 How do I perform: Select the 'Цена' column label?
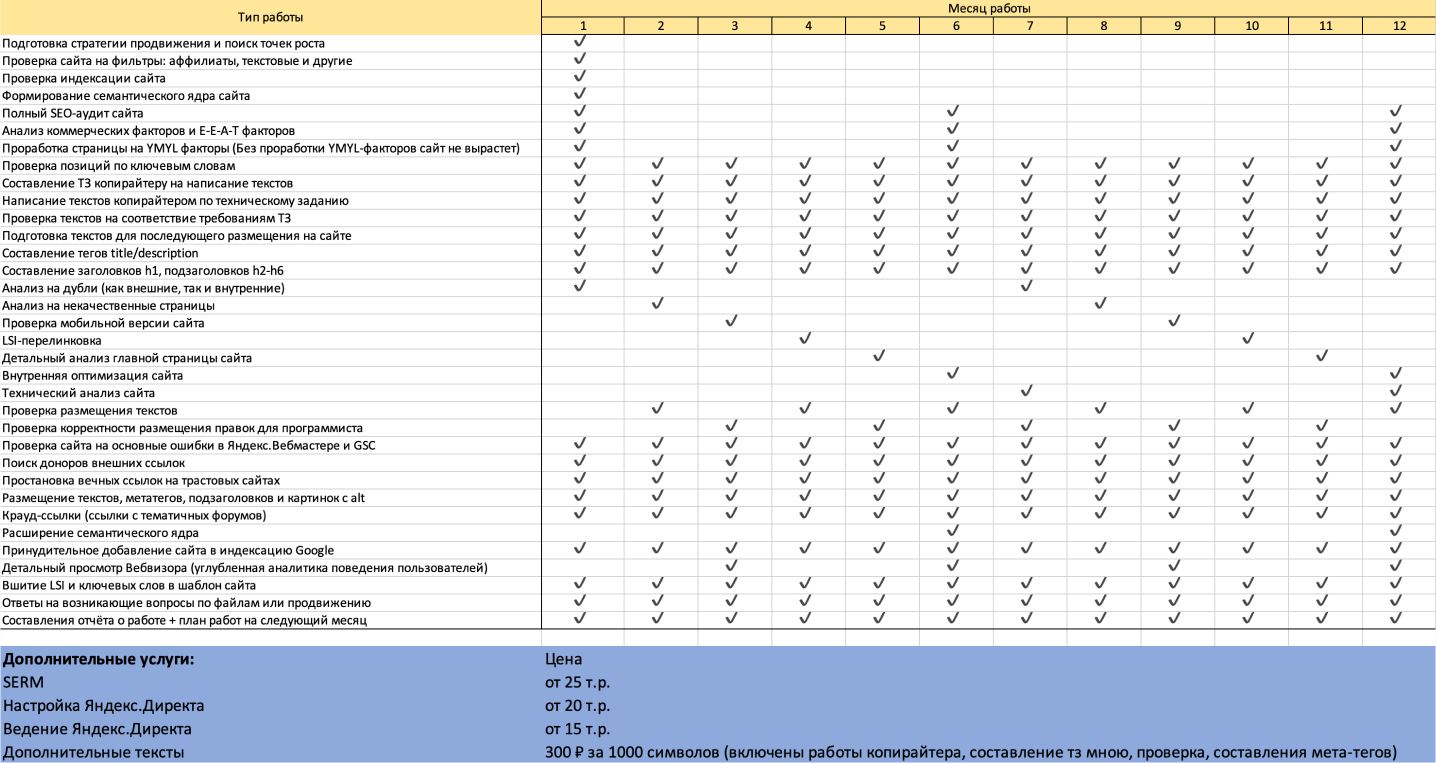click(564, 659)
